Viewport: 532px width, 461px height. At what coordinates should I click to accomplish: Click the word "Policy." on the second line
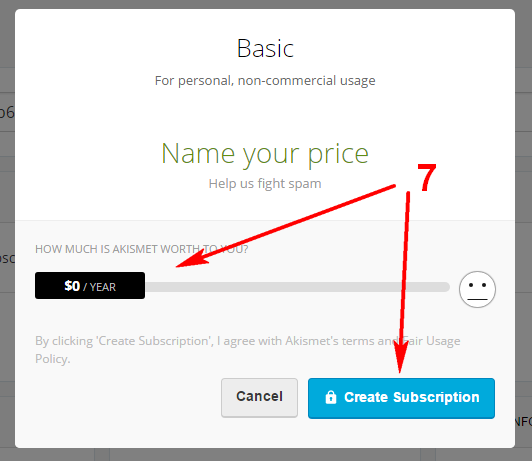click(x=53, y=359)
